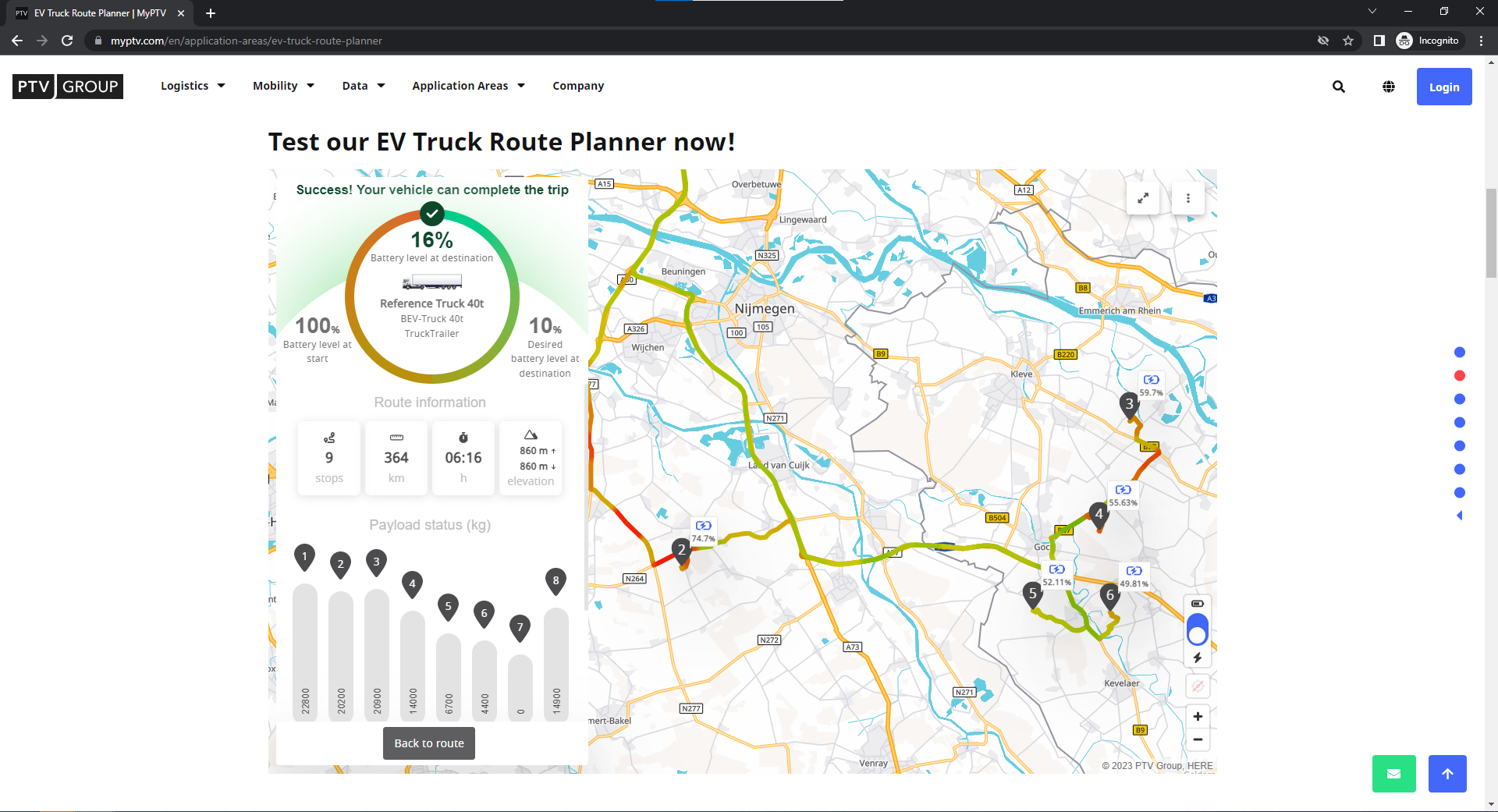The image size is (1498, 812).
Task: Select the red navigation dot on right edge
Action: 1459,375
